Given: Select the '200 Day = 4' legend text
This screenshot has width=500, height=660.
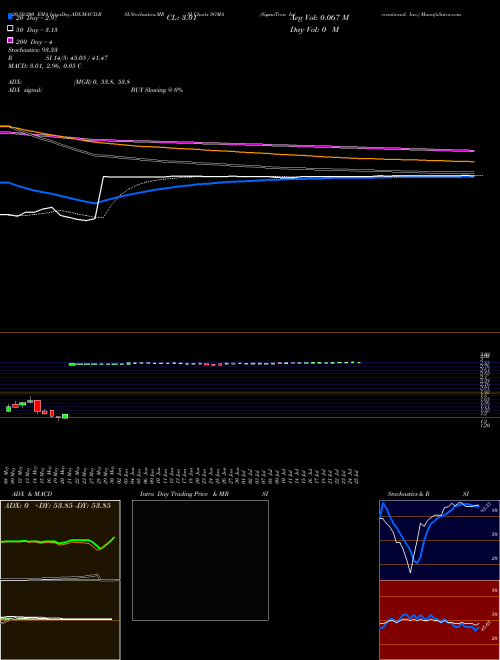Looking at the screenshot, I should point(34,42).
